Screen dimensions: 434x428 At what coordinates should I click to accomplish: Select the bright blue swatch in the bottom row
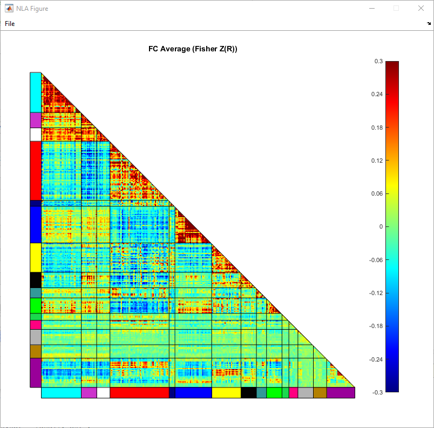coord(194,393)
